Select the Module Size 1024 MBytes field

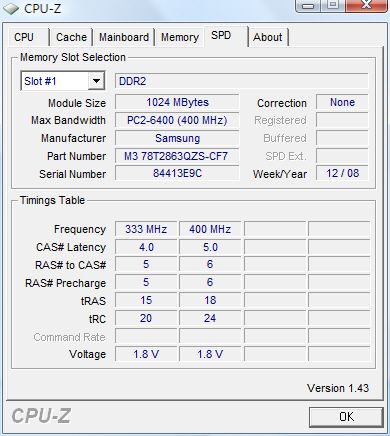(177, 102)
